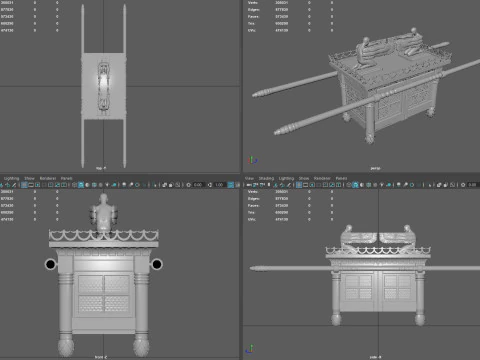Open Show menu in front view panel

(29, 178)
